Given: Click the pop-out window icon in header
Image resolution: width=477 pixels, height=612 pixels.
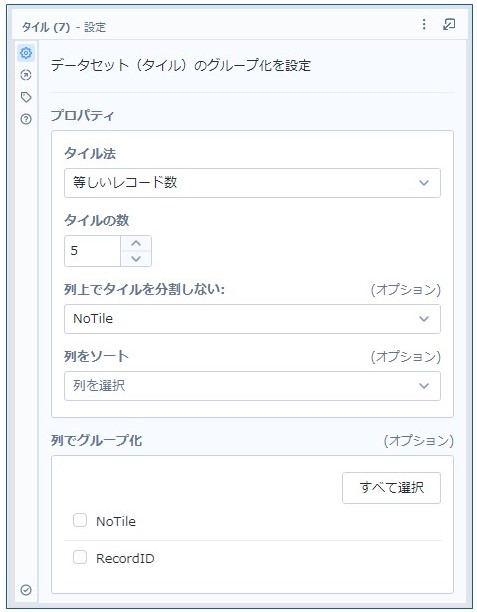Looking at the screenshot, I should [449, 24].
